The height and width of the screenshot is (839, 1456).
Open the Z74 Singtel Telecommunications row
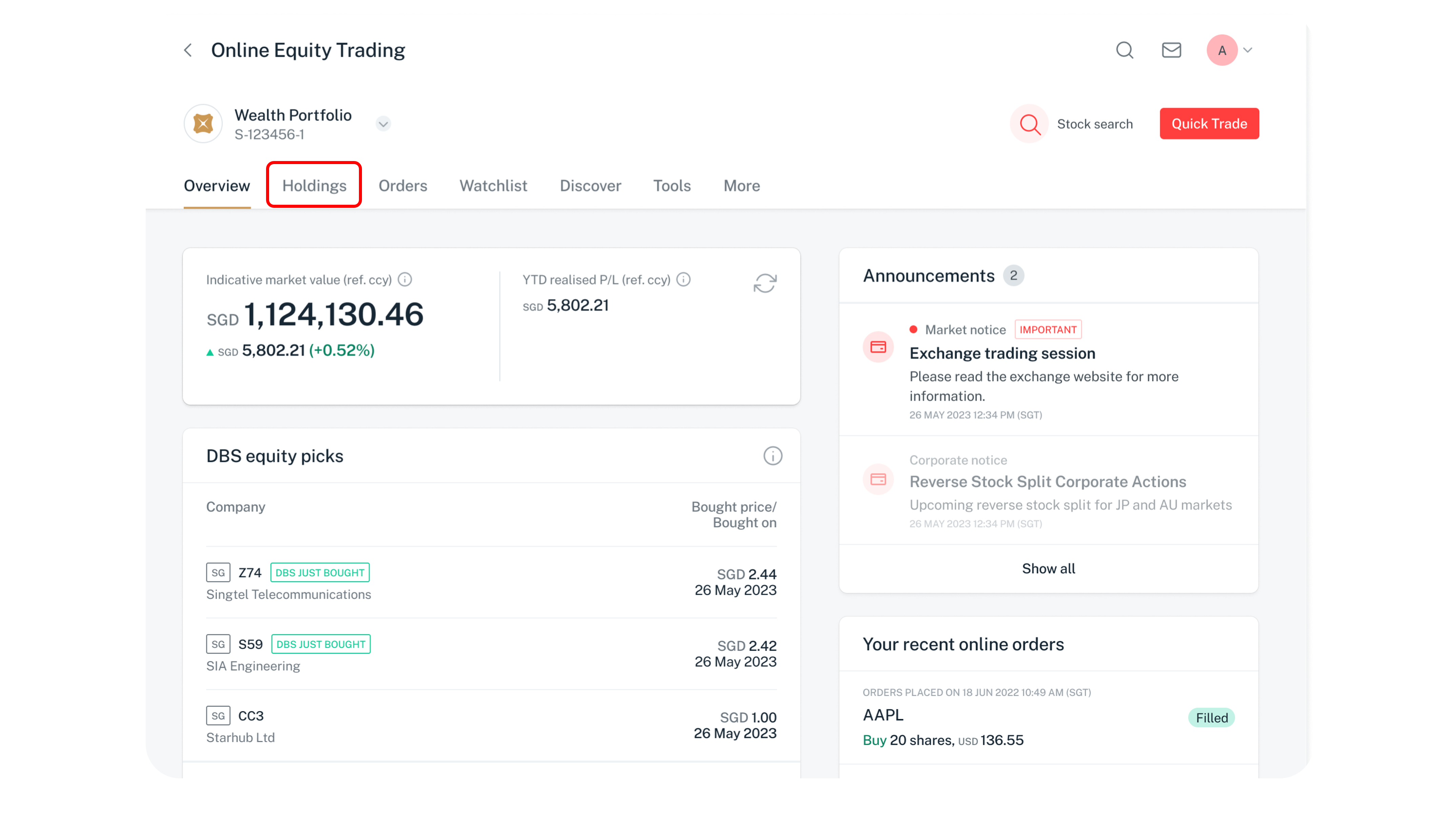point(491,583)
